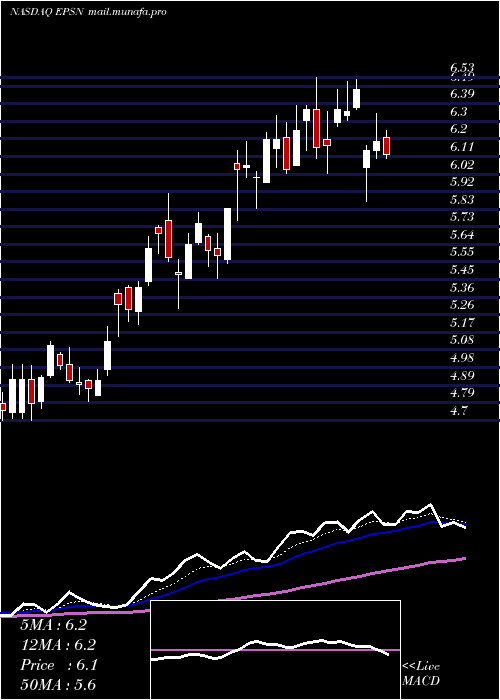The width and height of the screenshot is (500, 700).
Task: Click the 5.73 price axis label
Action: click(x=462, y=217)
